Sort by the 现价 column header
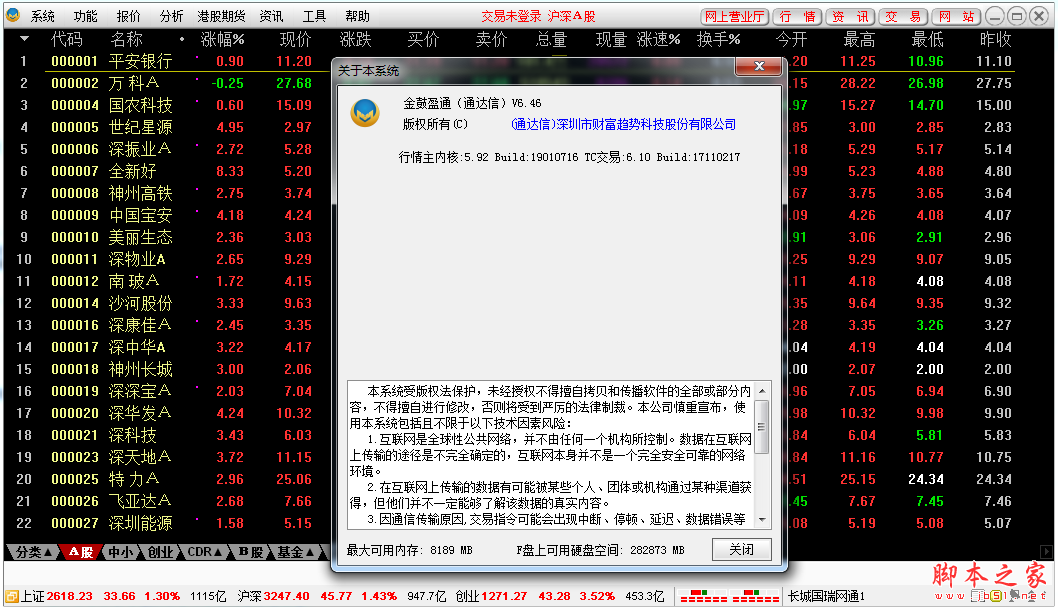Image resolution: width=1058 pixels, height=607 pixels. coord(296,40)
